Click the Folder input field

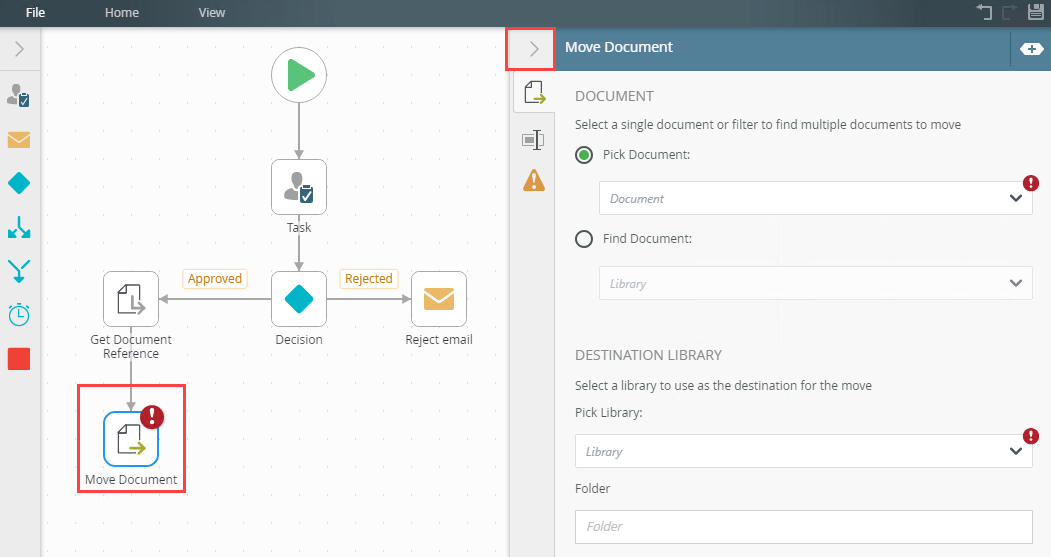click(x=803, y=526)
